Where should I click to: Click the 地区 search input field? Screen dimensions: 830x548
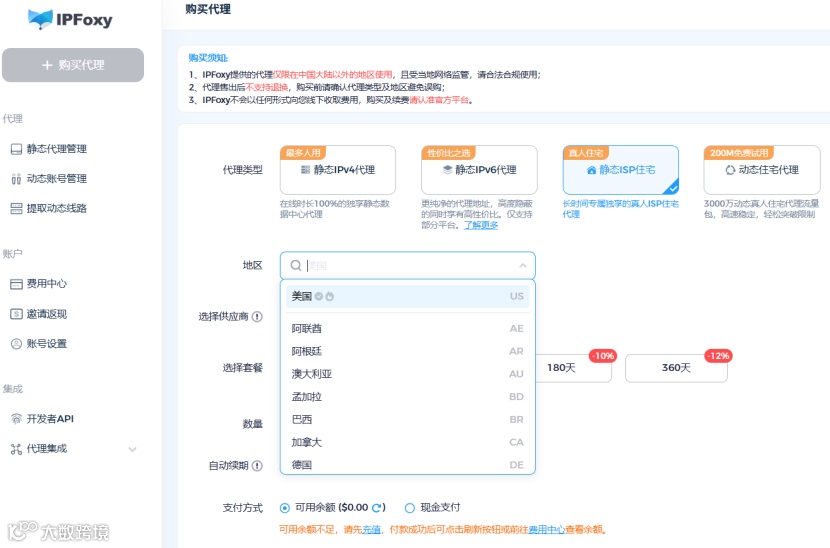pyautogui.click(x=408, y=265)
